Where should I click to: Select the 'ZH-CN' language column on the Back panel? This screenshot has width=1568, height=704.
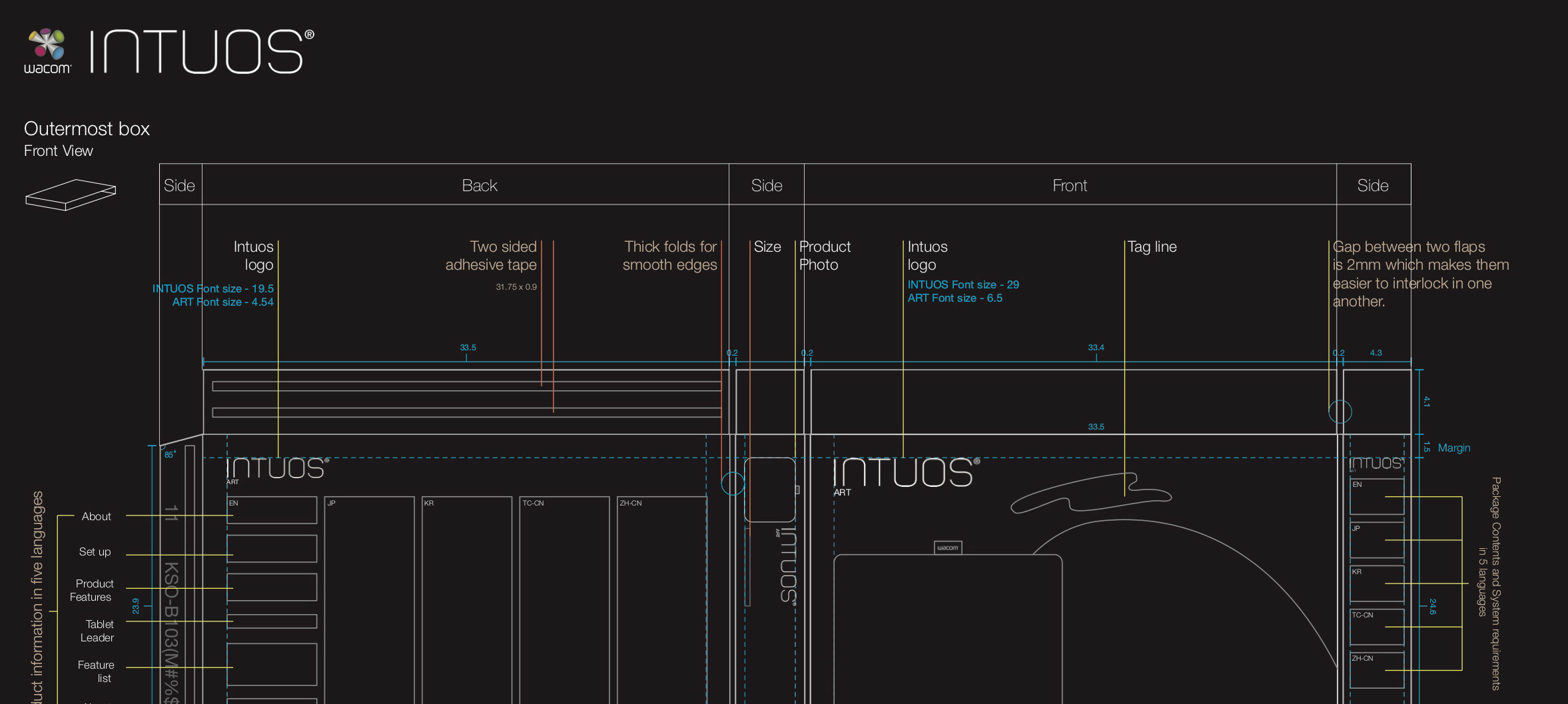[x=661, y=600]
